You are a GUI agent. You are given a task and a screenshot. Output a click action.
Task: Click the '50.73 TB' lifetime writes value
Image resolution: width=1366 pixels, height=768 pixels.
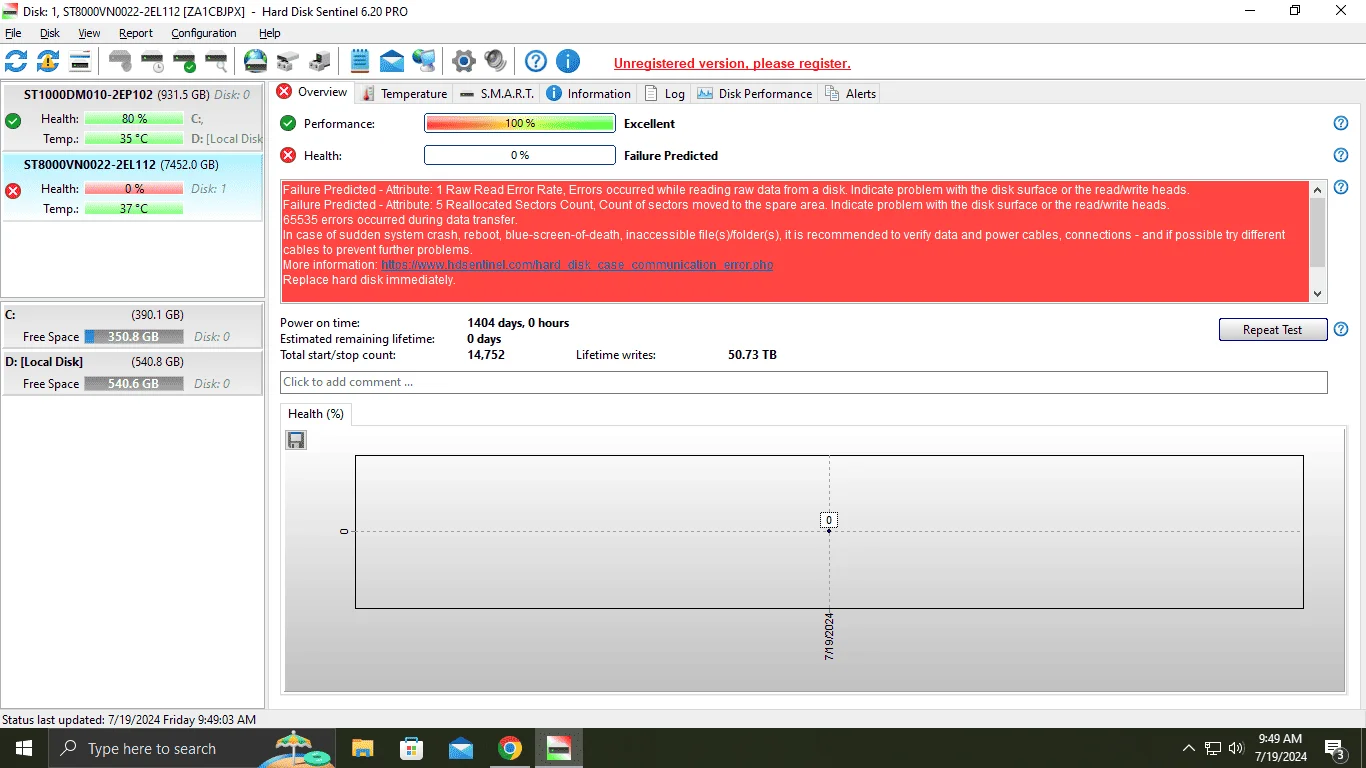[752, 355]
